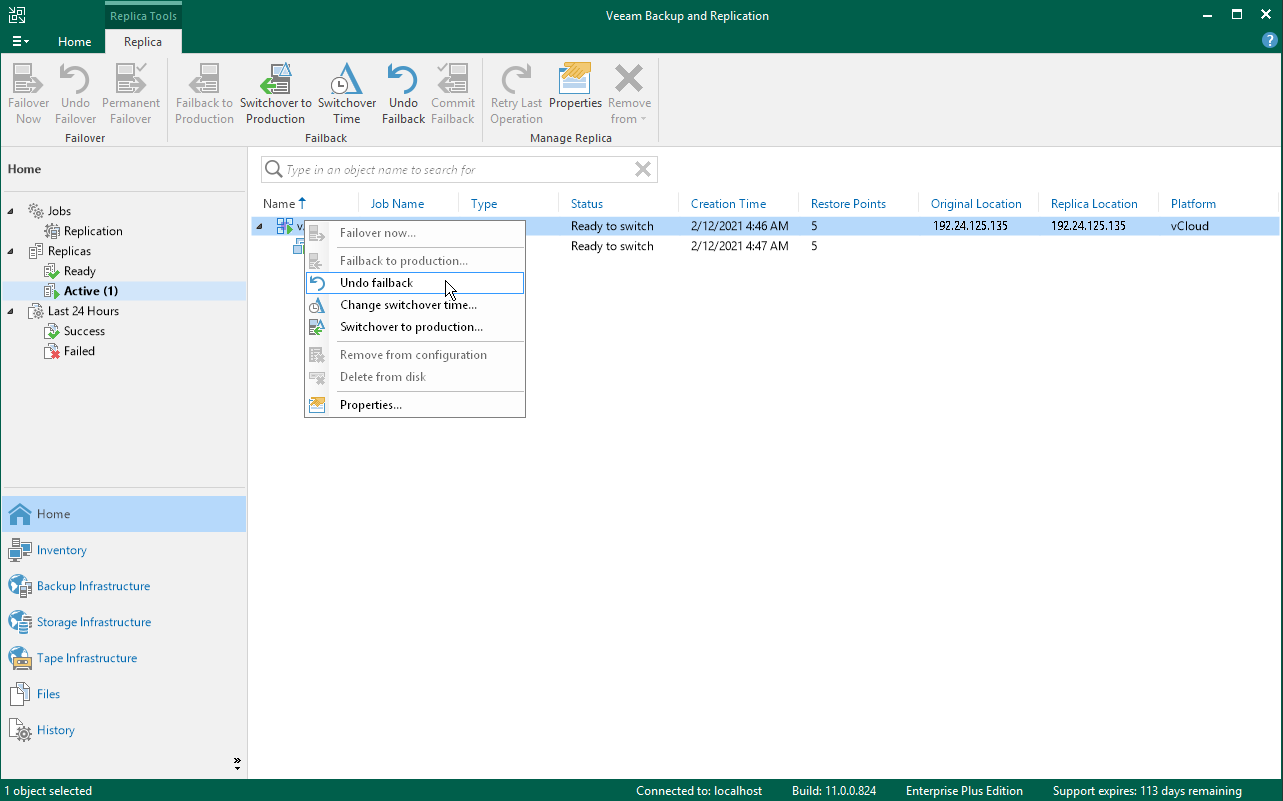
Task: Click Failover now in the context menu
Action: click(415, 233)
